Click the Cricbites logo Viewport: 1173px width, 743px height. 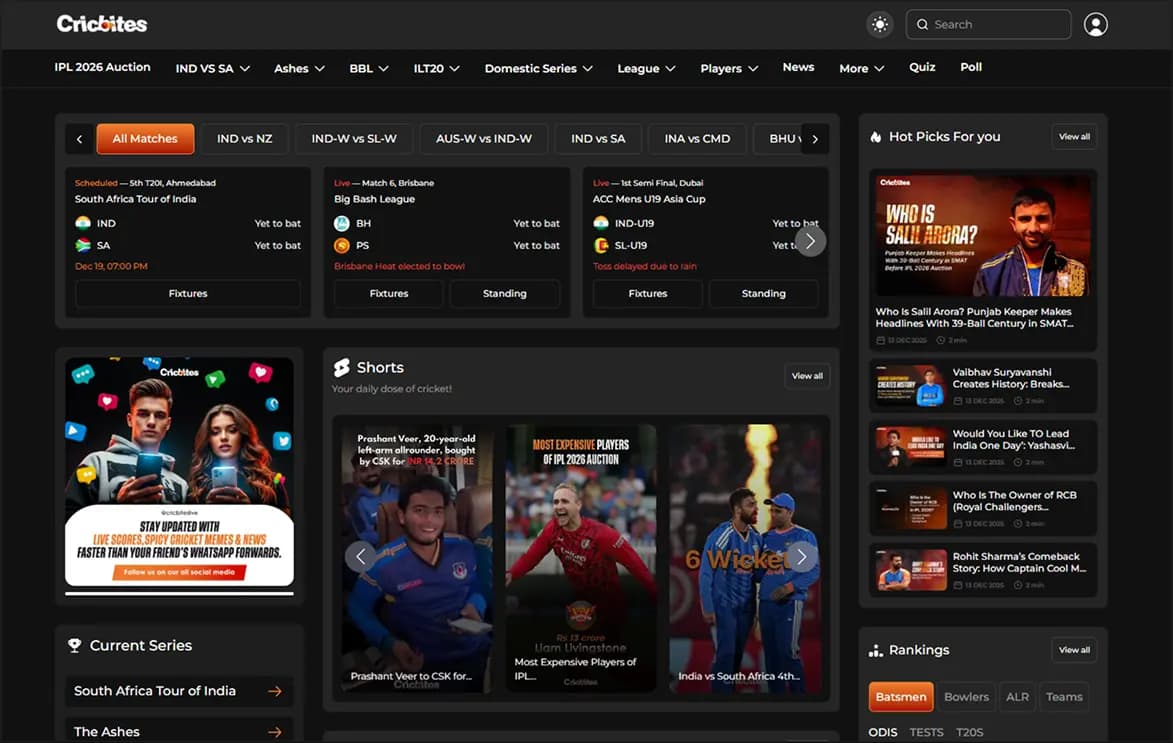point(102,24)
